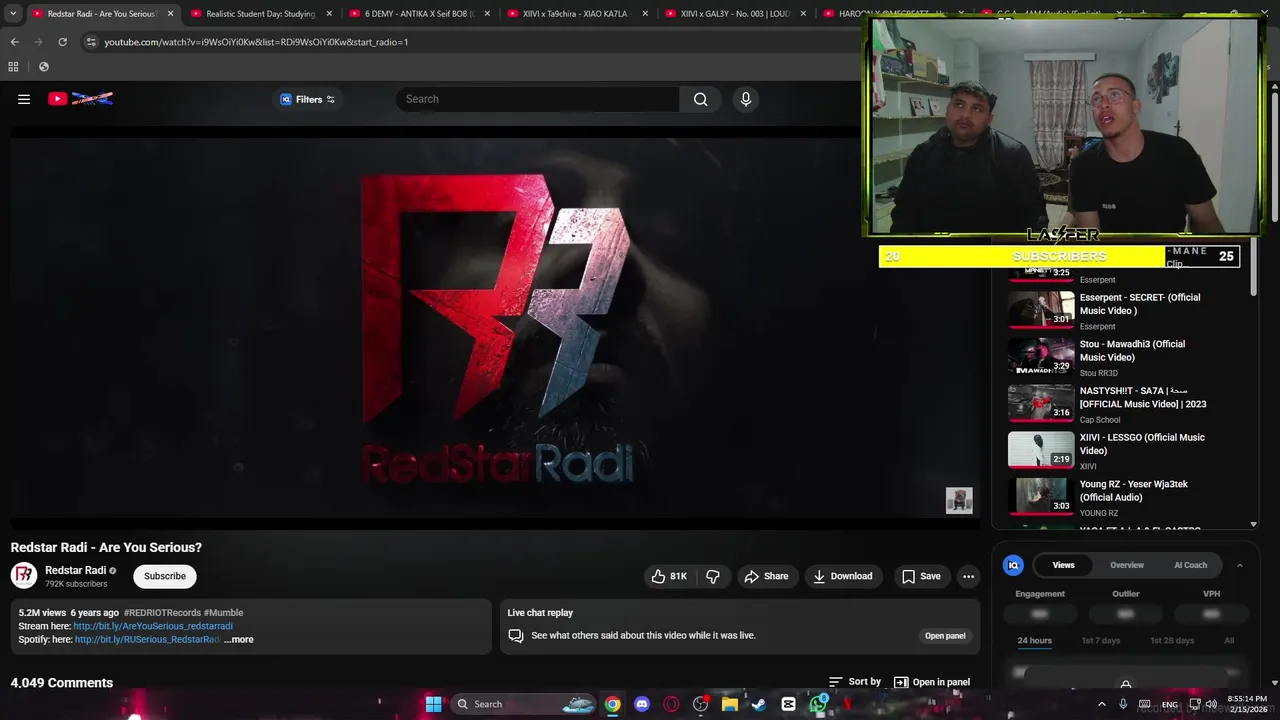Play Esserpent - SECRET video thumbnail
The width and height of the screenshot is (1280, 720).
[x=1041, y=309]
